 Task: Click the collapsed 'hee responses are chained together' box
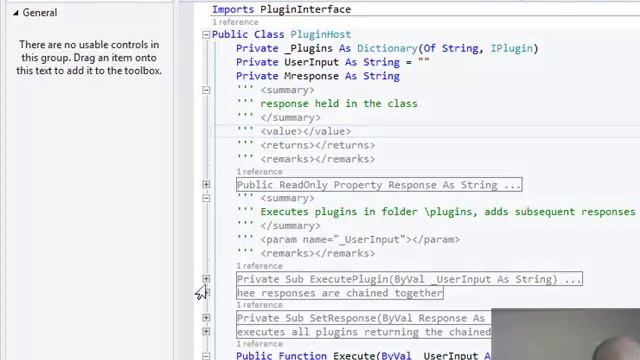tap(340, 293)
